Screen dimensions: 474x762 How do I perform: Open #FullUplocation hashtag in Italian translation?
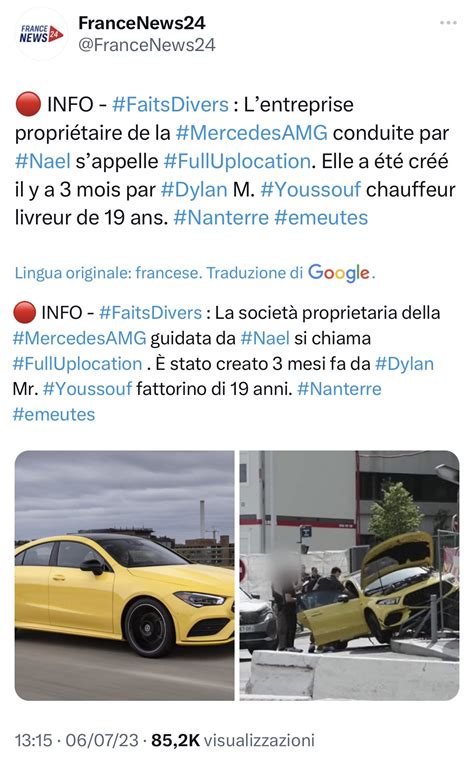pyautogui.click(x=77, y=364)
